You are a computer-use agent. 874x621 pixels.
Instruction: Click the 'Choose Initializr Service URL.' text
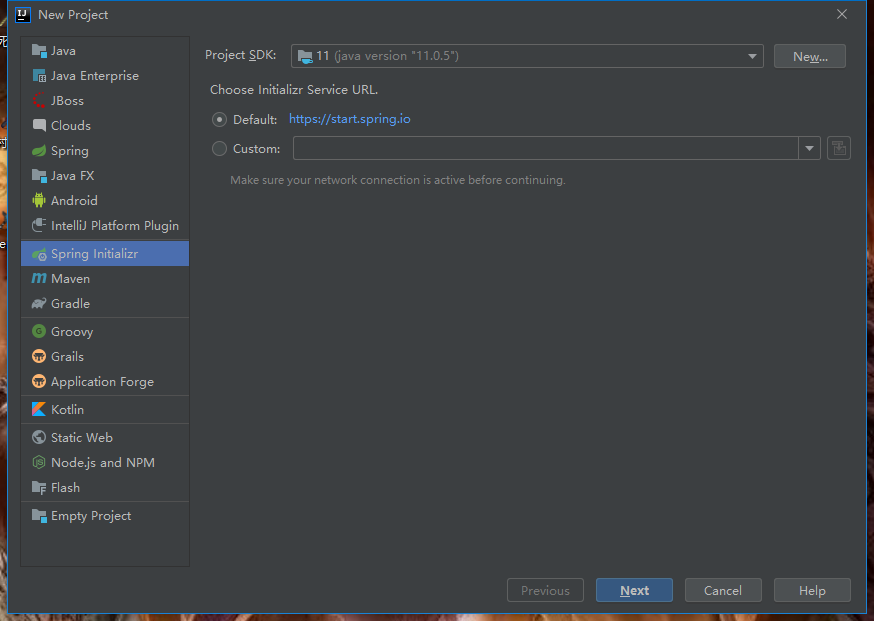[x=294, y=90]
